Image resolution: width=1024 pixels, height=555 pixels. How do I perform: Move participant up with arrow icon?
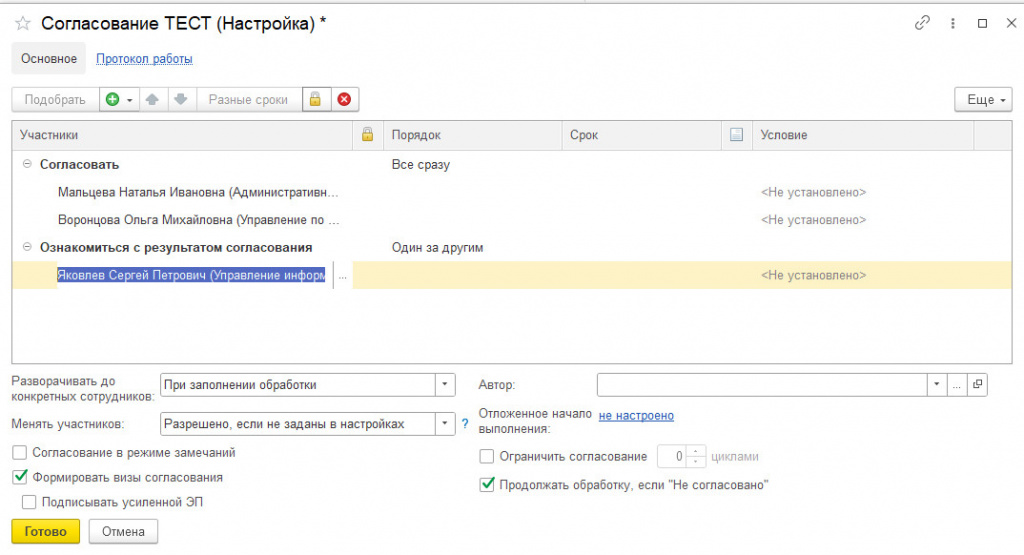coord(152,99)
